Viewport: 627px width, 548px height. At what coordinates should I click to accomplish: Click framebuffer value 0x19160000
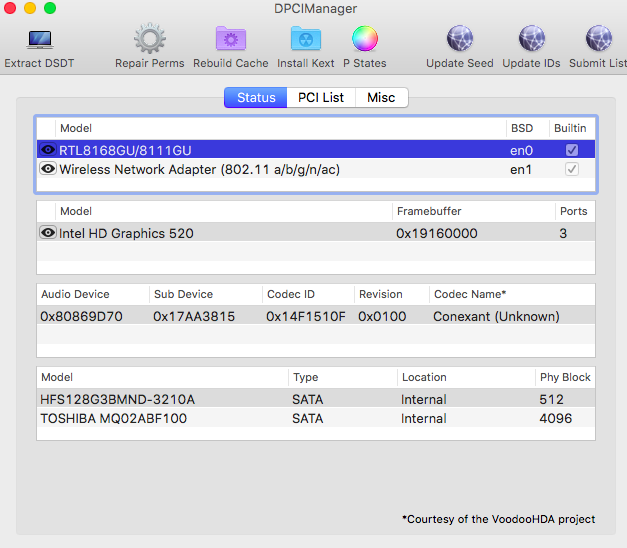(x=437, y=233)
